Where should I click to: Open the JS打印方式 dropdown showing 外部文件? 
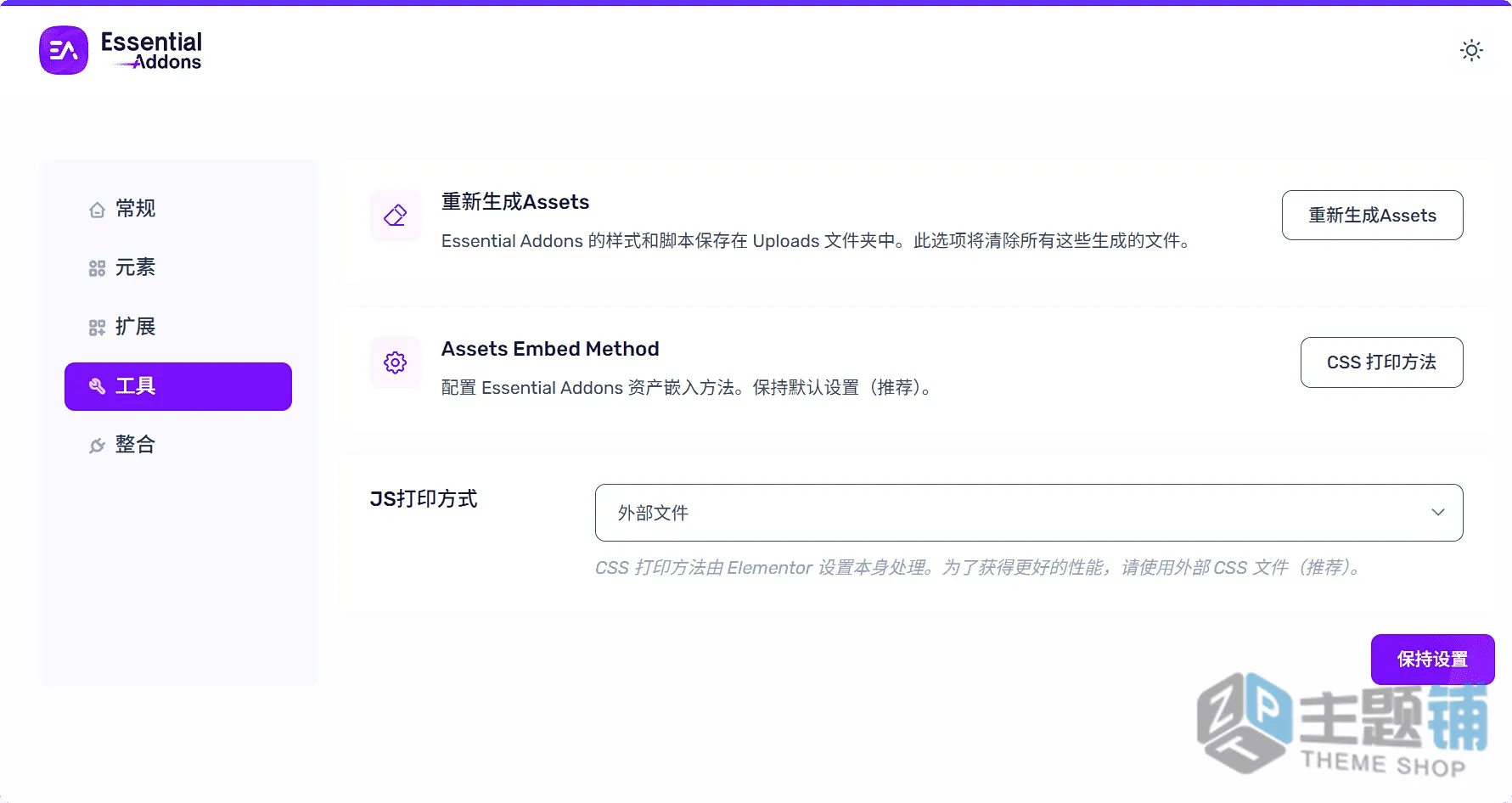click(1029, 513)
